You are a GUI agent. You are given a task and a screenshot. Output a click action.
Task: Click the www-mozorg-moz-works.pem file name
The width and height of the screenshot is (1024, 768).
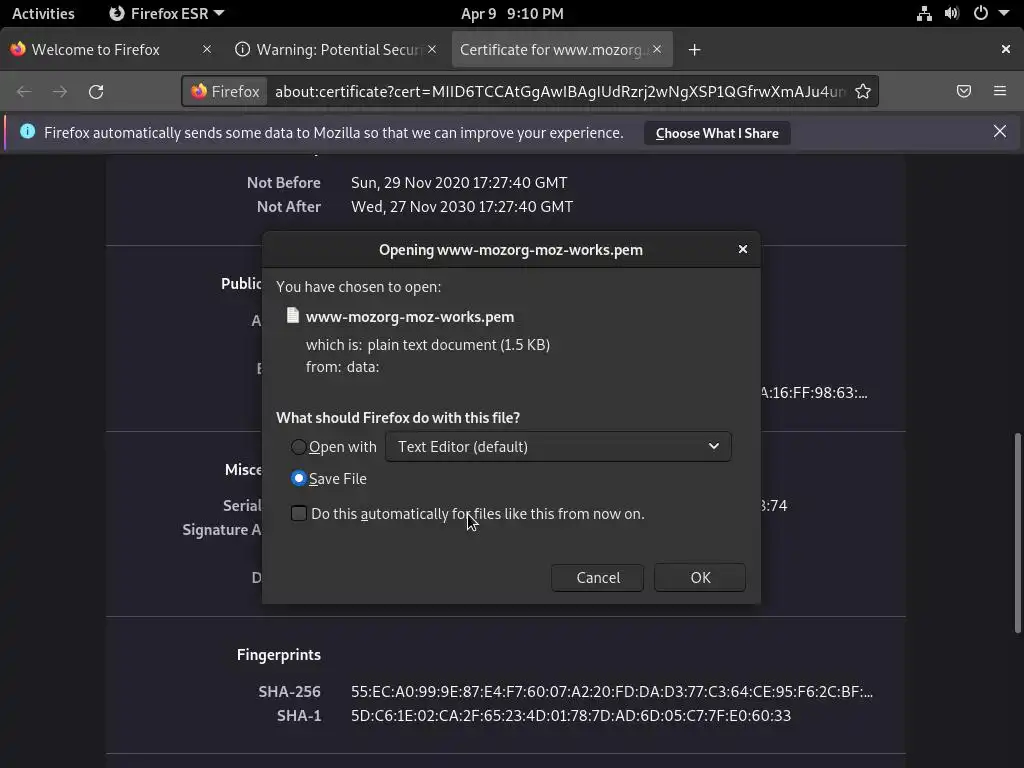pos(409,317)
